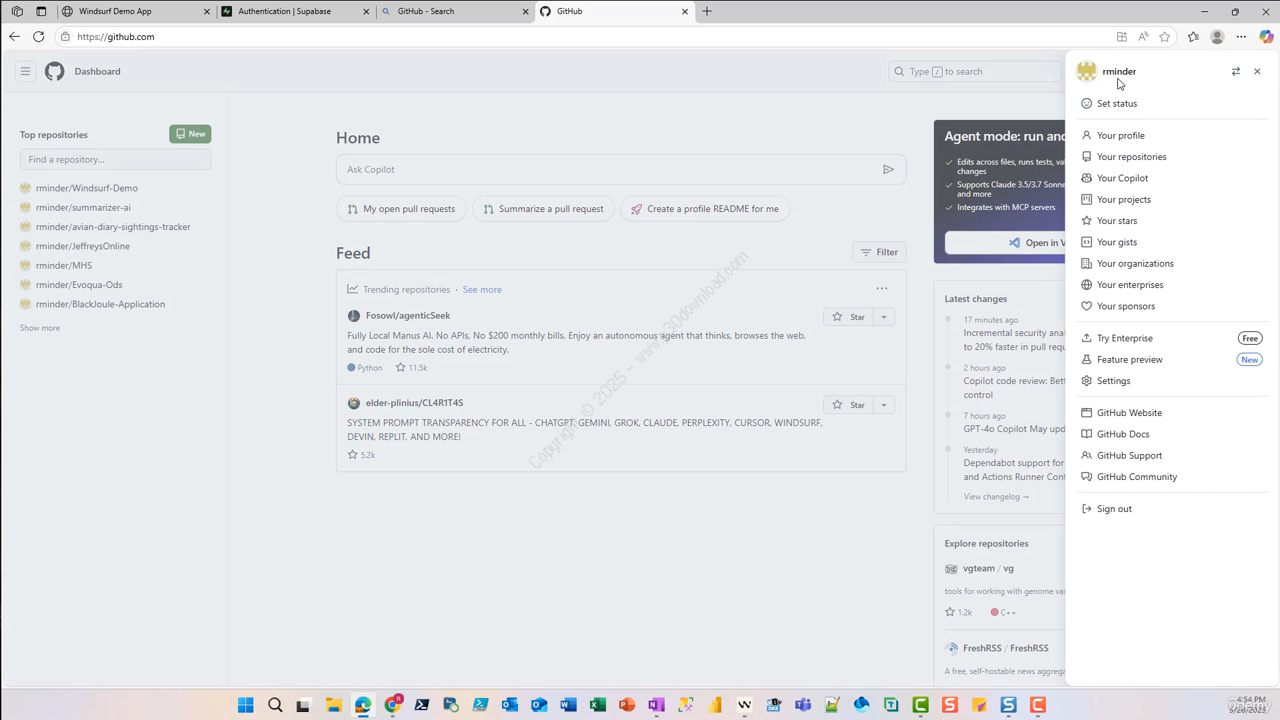This screenshot has height=720, width=1280.
Task: Focus the Find a repository field
Action: click(115, 159)
